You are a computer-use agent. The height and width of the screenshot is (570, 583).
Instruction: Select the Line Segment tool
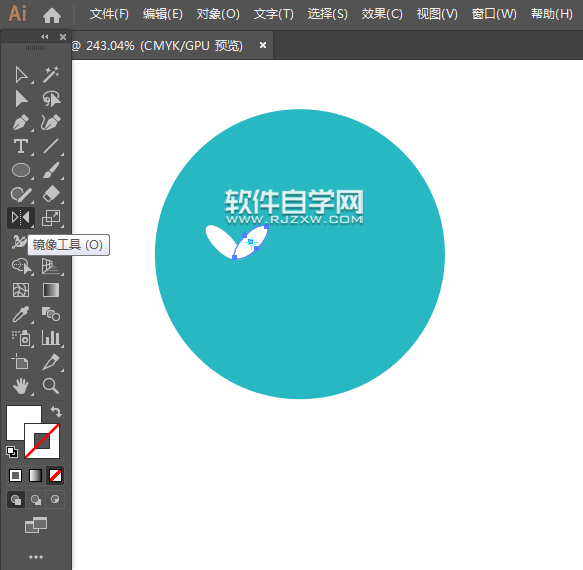[x=51, y=146]
